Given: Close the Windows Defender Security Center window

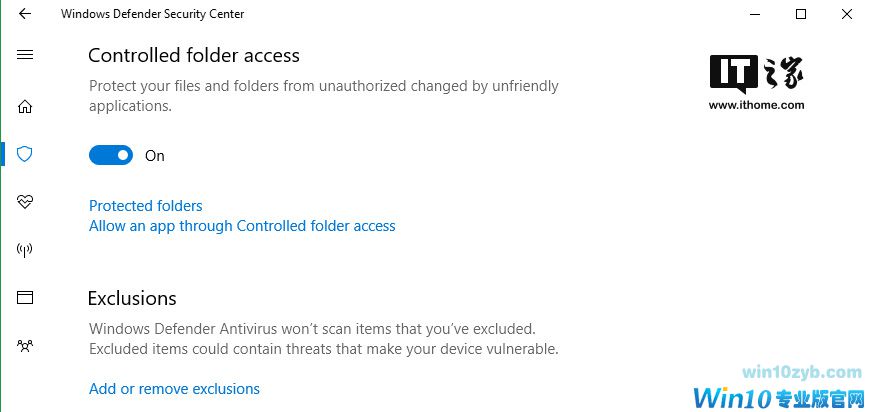Looking at the screenshot, I should (x=846, y=14).
